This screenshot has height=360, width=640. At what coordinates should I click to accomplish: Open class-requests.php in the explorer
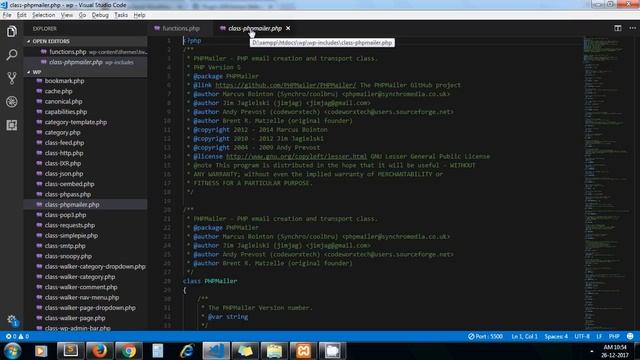coord(86,225)
